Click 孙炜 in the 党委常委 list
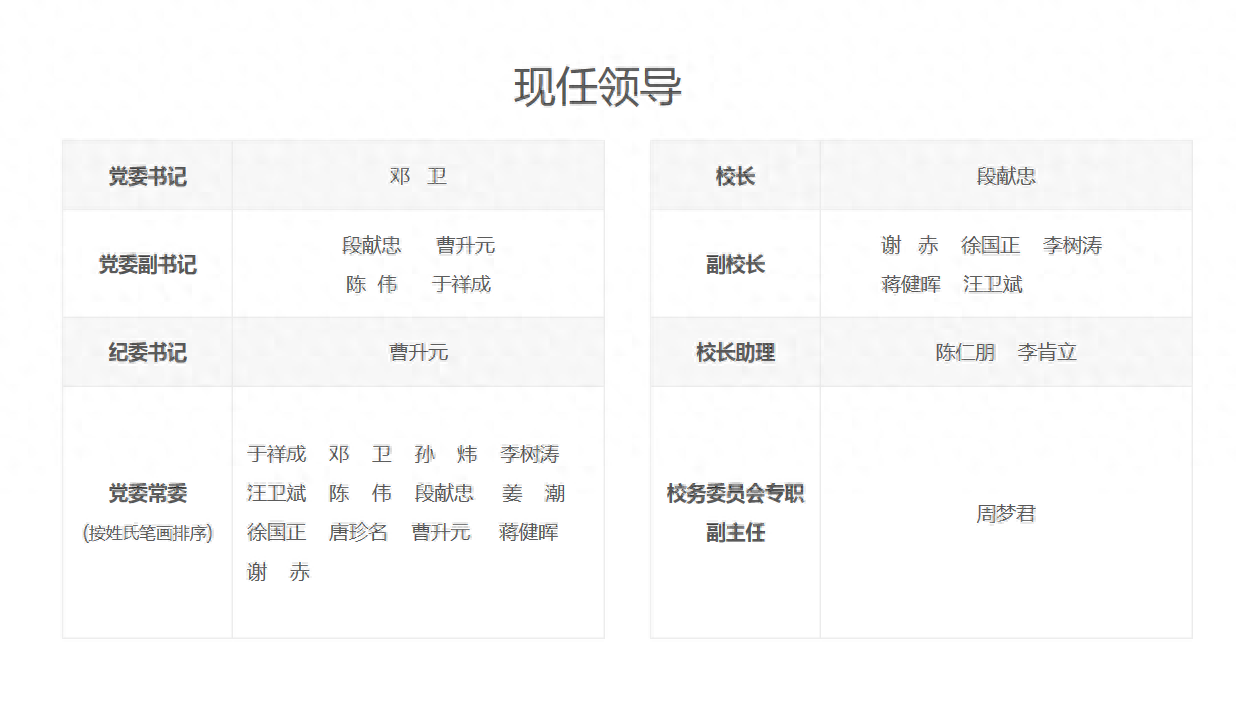The image size is (1236, 701). click(x=446, y=454)
